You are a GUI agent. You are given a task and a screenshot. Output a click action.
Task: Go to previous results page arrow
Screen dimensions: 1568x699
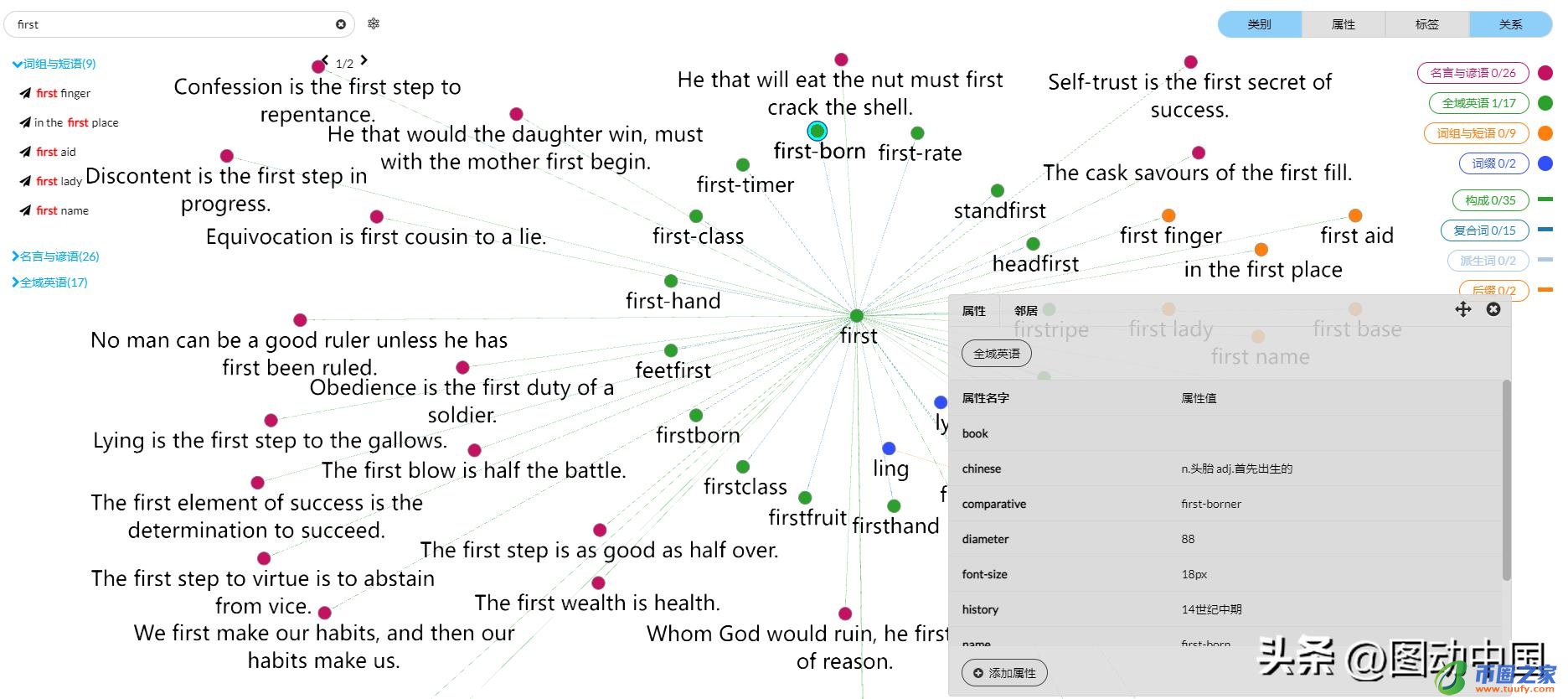326,60
